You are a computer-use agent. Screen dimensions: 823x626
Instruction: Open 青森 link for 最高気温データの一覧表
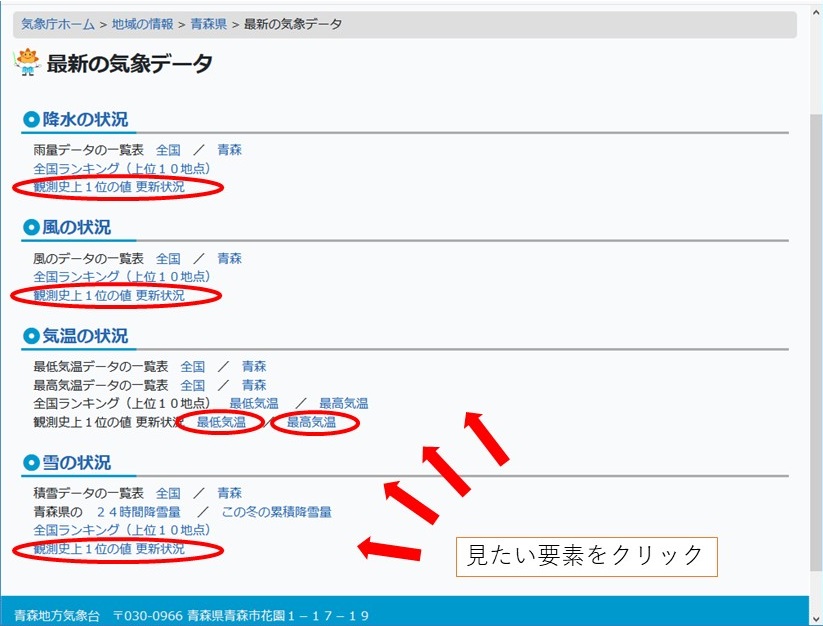[x=254, y=385]
